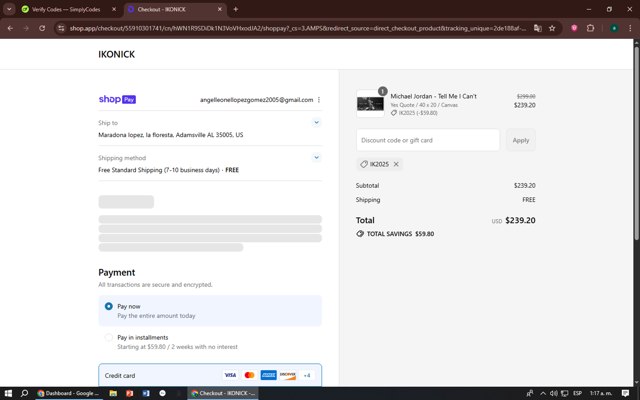The width and height of the screenshot is (640, 400).
Task: Remove the IK2025 discount code
Action: [x=396, y=164]
